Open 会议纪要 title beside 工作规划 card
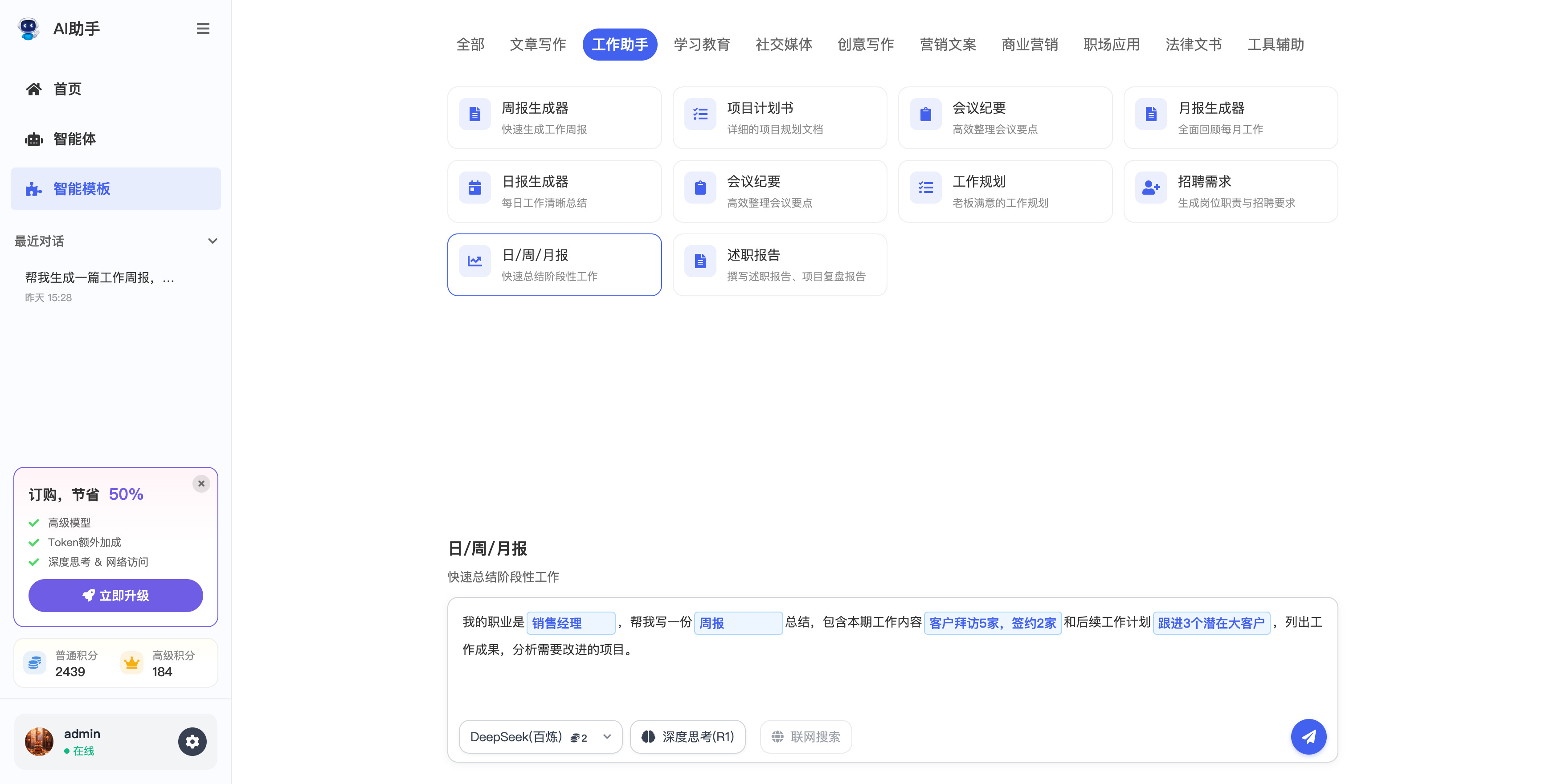 [754, 182]
